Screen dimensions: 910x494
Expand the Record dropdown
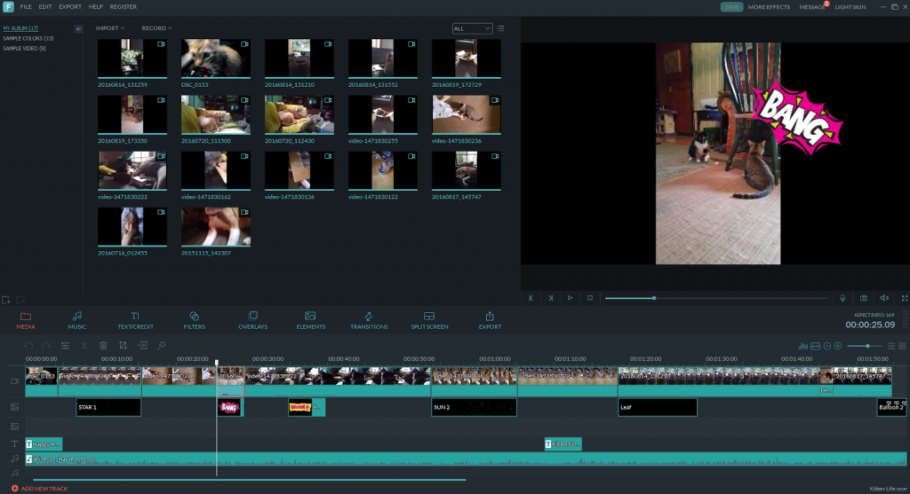pyautogui.click(x=156, y=28)
